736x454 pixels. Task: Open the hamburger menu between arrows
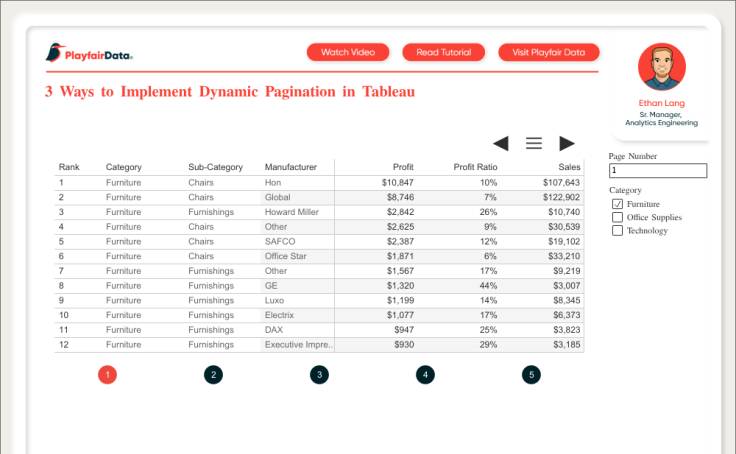click(534, 143)
